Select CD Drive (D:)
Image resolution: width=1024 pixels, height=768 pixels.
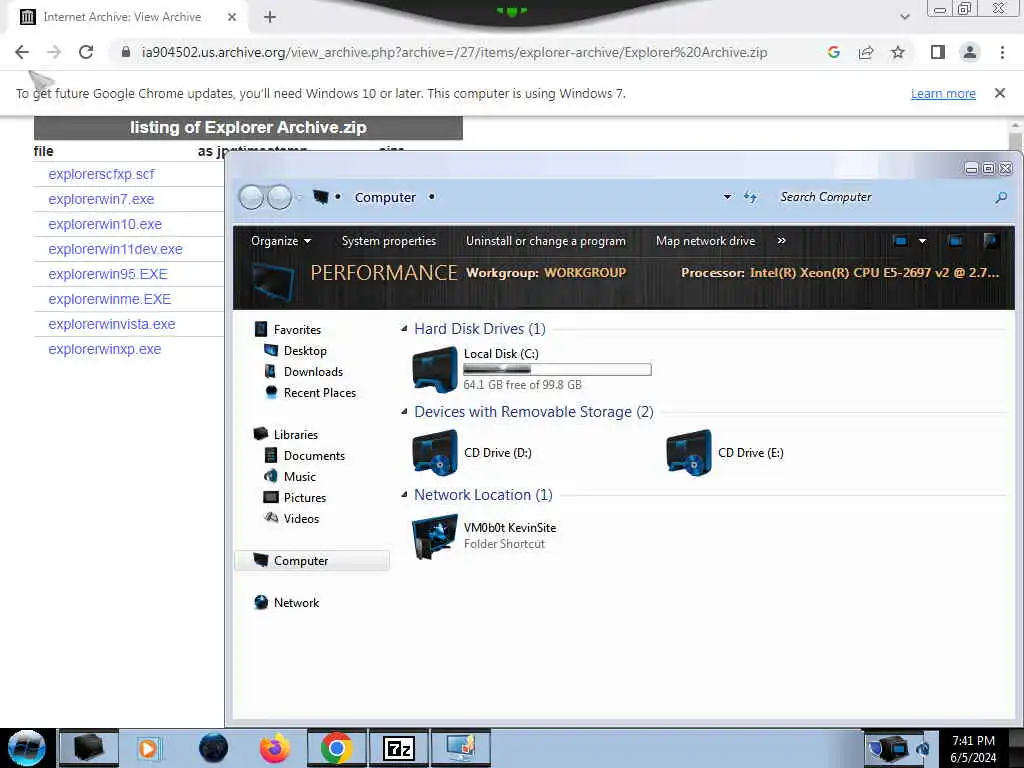point(473,453)
